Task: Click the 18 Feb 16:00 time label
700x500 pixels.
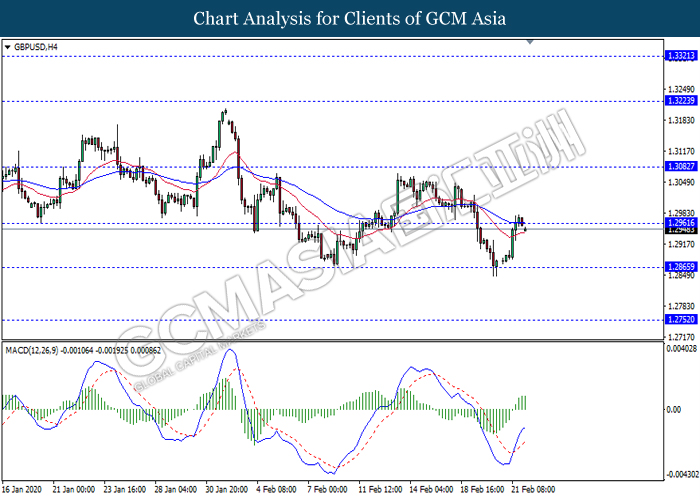Action: 482,490
